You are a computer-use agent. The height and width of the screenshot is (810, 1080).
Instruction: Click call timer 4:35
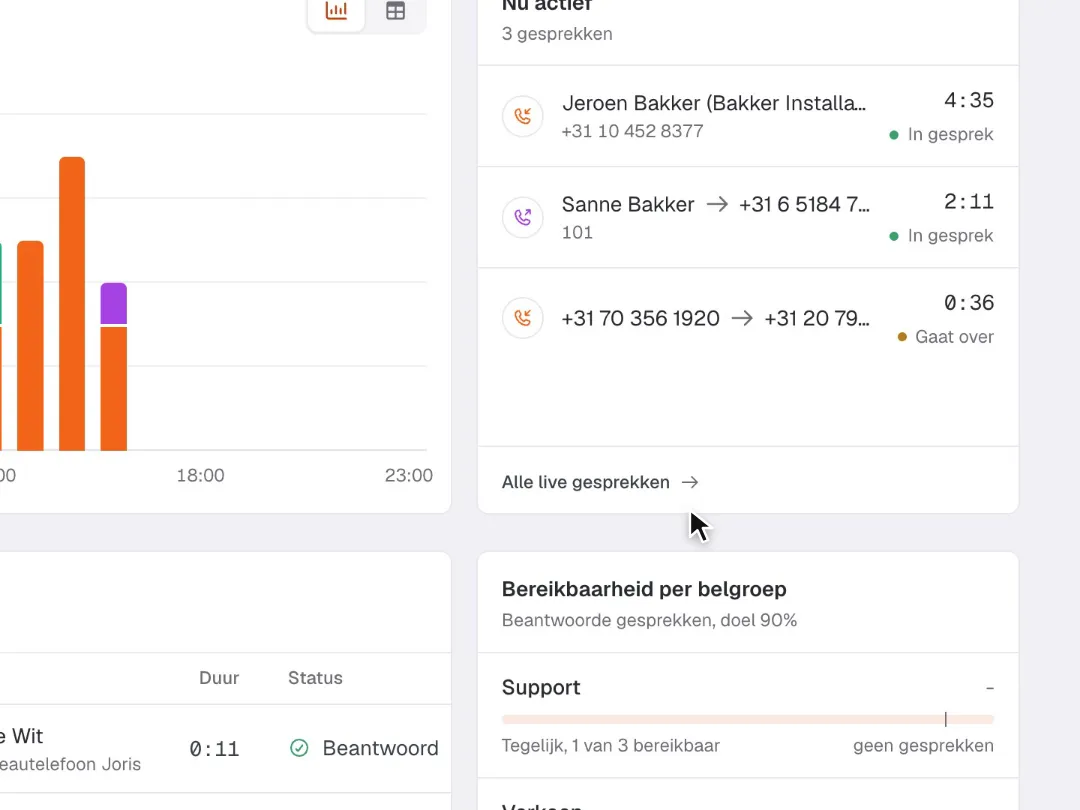point(968,101)
